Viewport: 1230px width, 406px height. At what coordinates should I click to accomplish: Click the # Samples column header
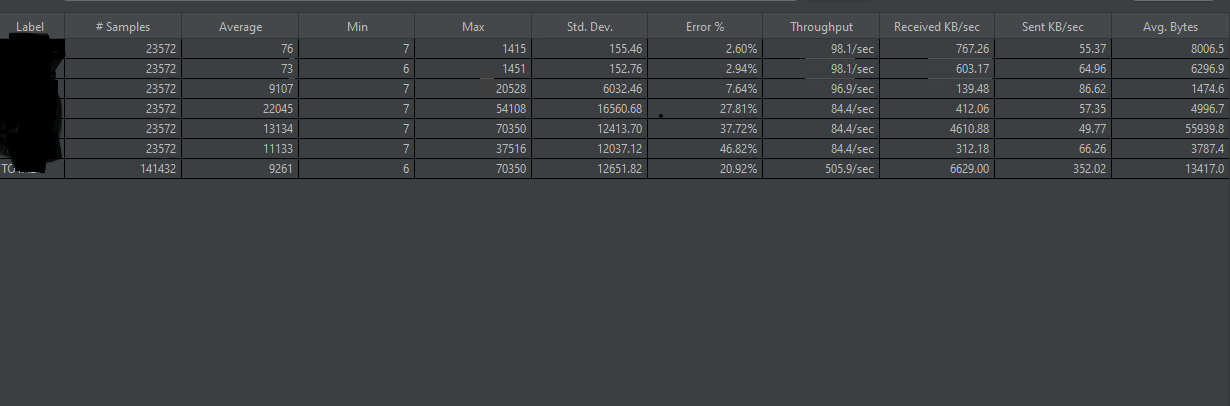[123, 27]
